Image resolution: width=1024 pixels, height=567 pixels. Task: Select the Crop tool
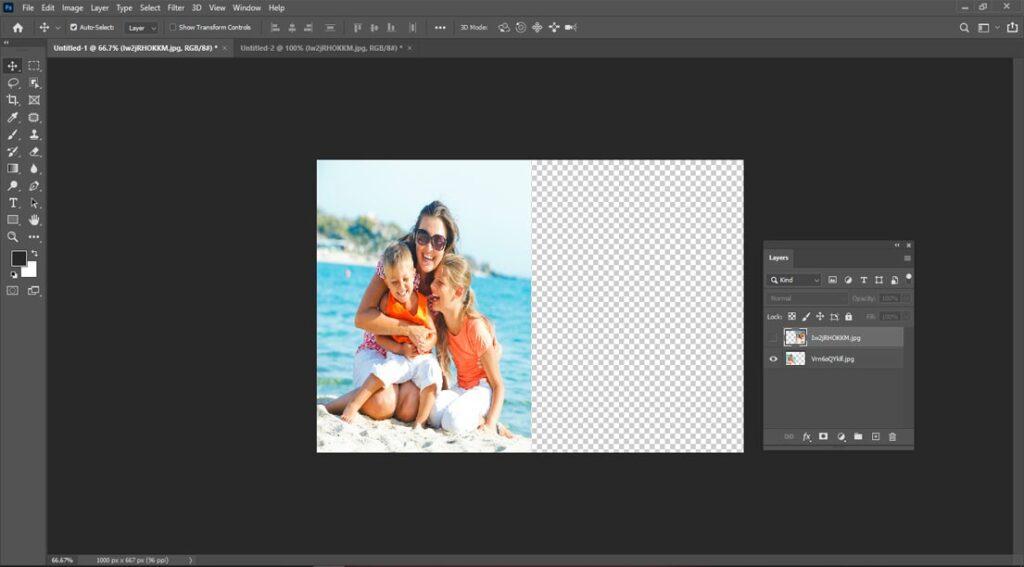coord(12,100)
